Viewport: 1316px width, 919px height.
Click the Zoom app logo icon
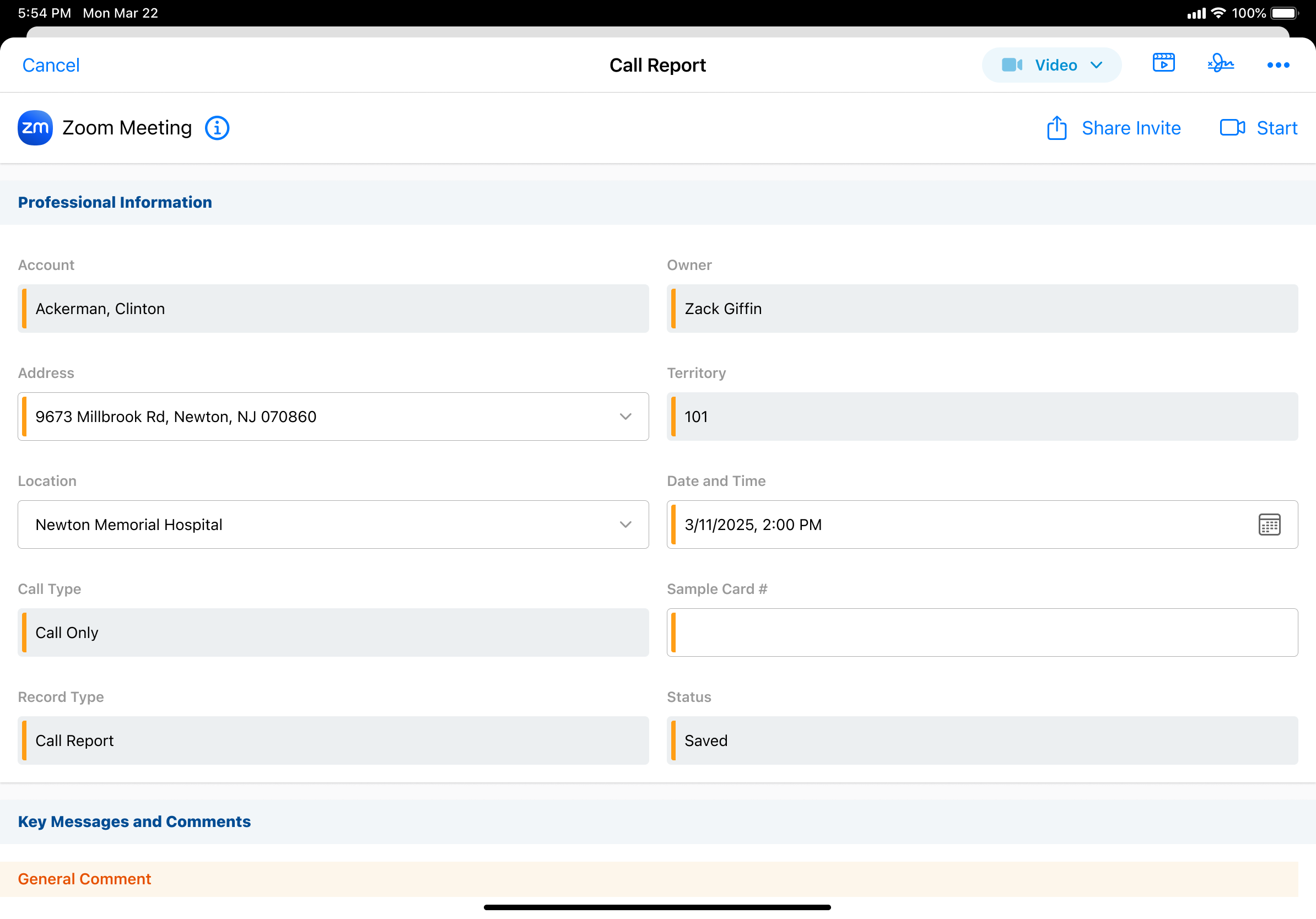coord(35,128)
